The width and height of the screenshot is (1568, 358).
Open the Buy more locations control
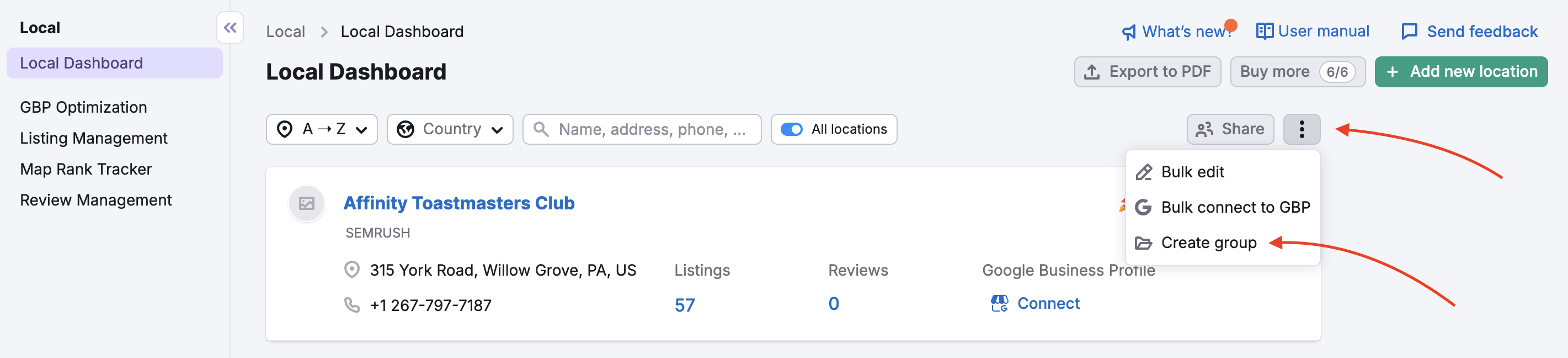[x=1297, y=71]
